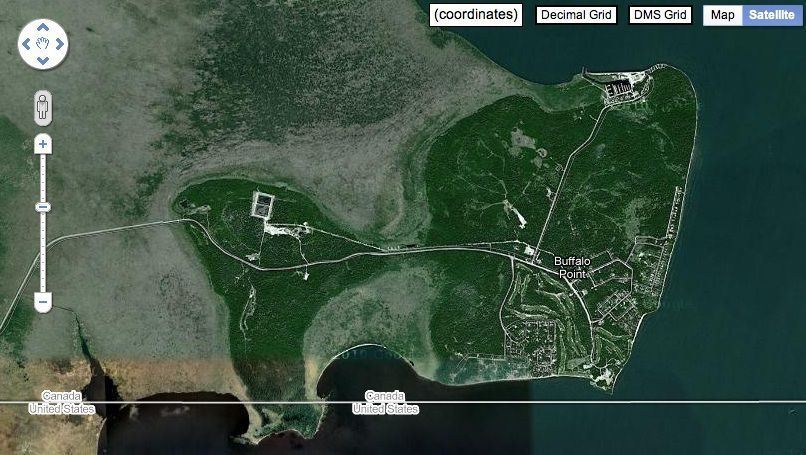Click the rectangular lagoon ponds on the west peninsula
Viewport: 806px width, 455px height.
[263, 205]
